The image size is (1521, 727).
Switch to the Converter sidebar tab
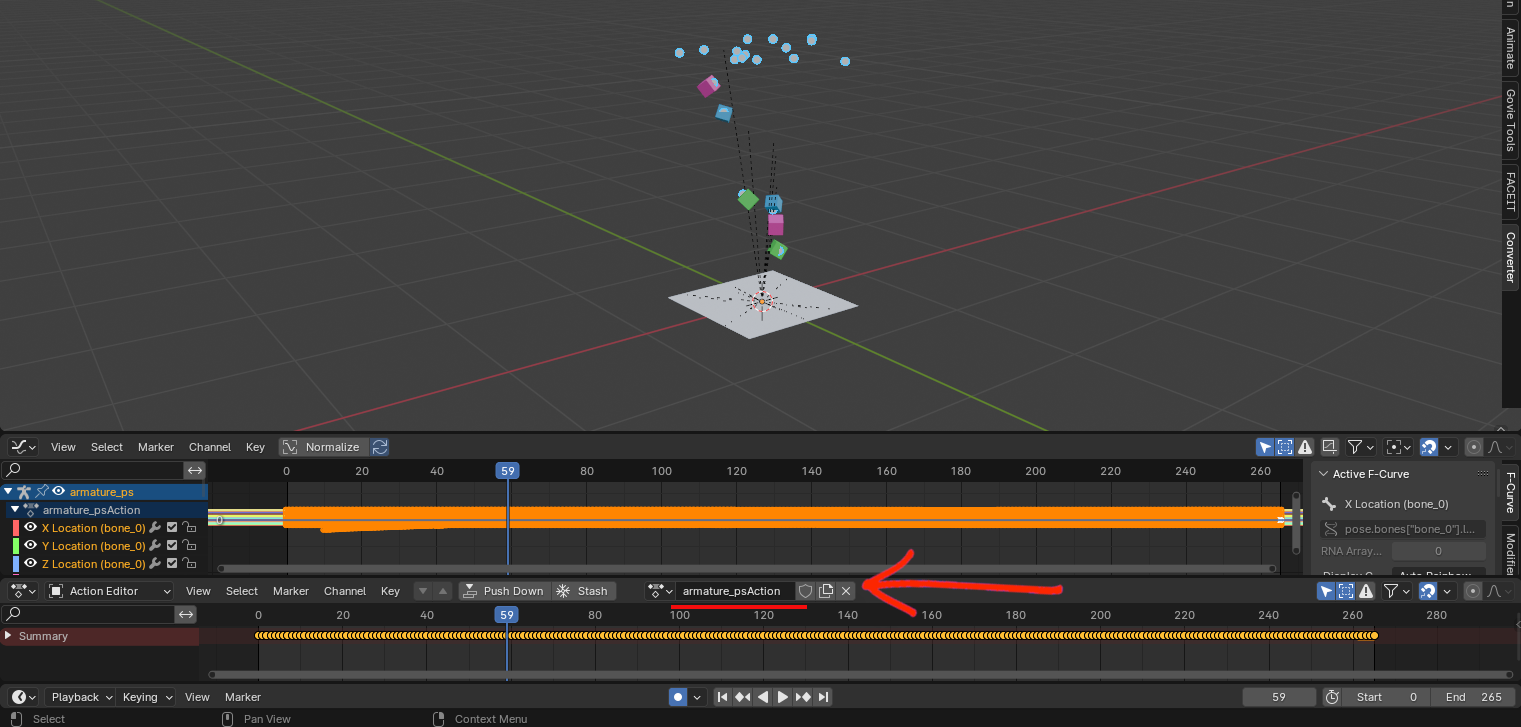click(x=1510, y=257)
